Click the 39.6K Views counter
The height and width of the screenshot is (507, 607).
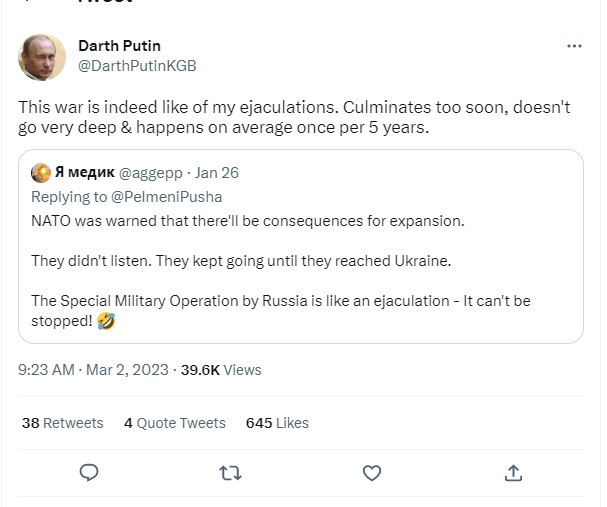[221, 370]
